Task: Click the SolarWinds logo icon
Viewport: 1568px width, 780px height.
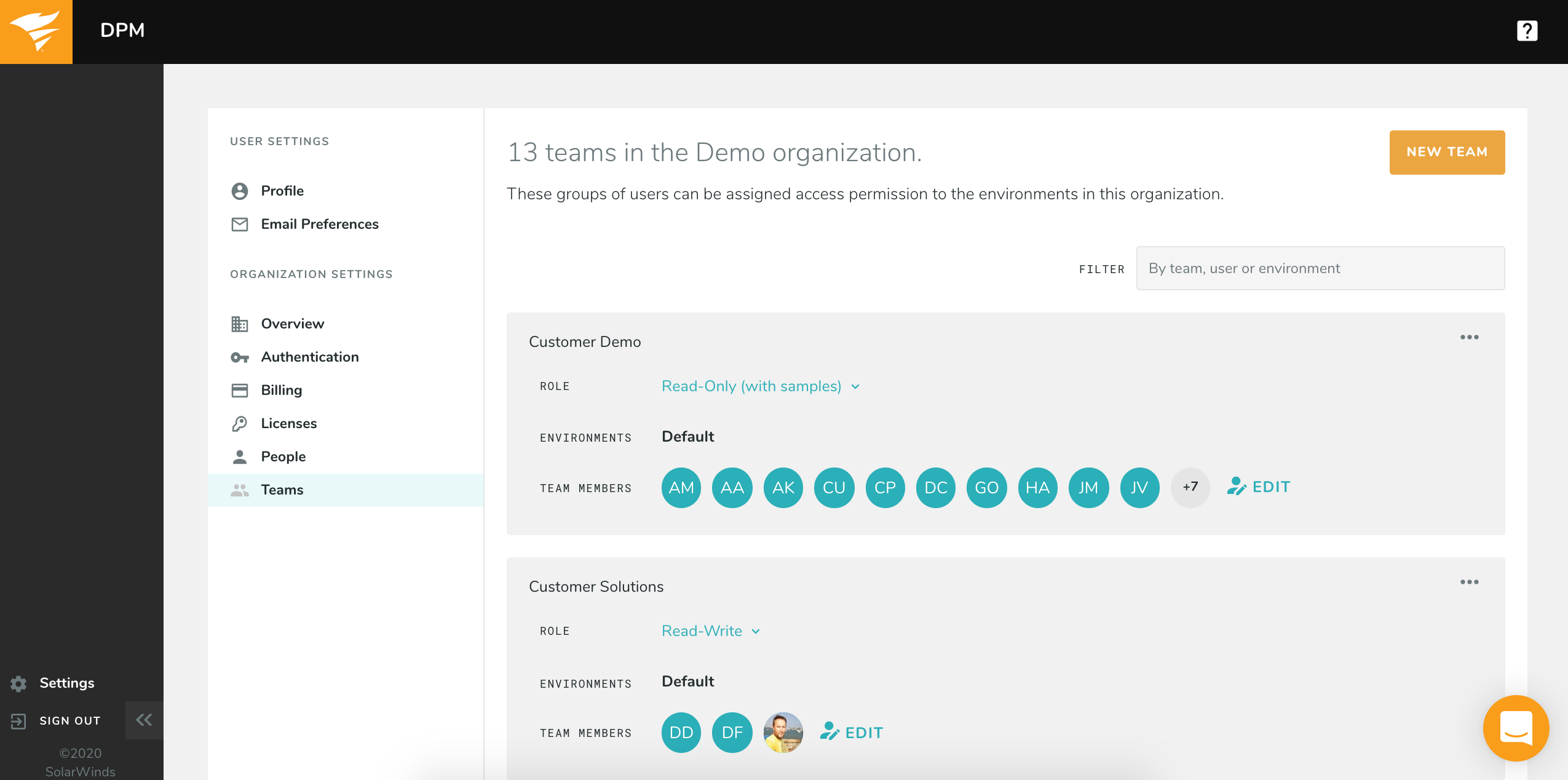Action: tap(36, 31)
